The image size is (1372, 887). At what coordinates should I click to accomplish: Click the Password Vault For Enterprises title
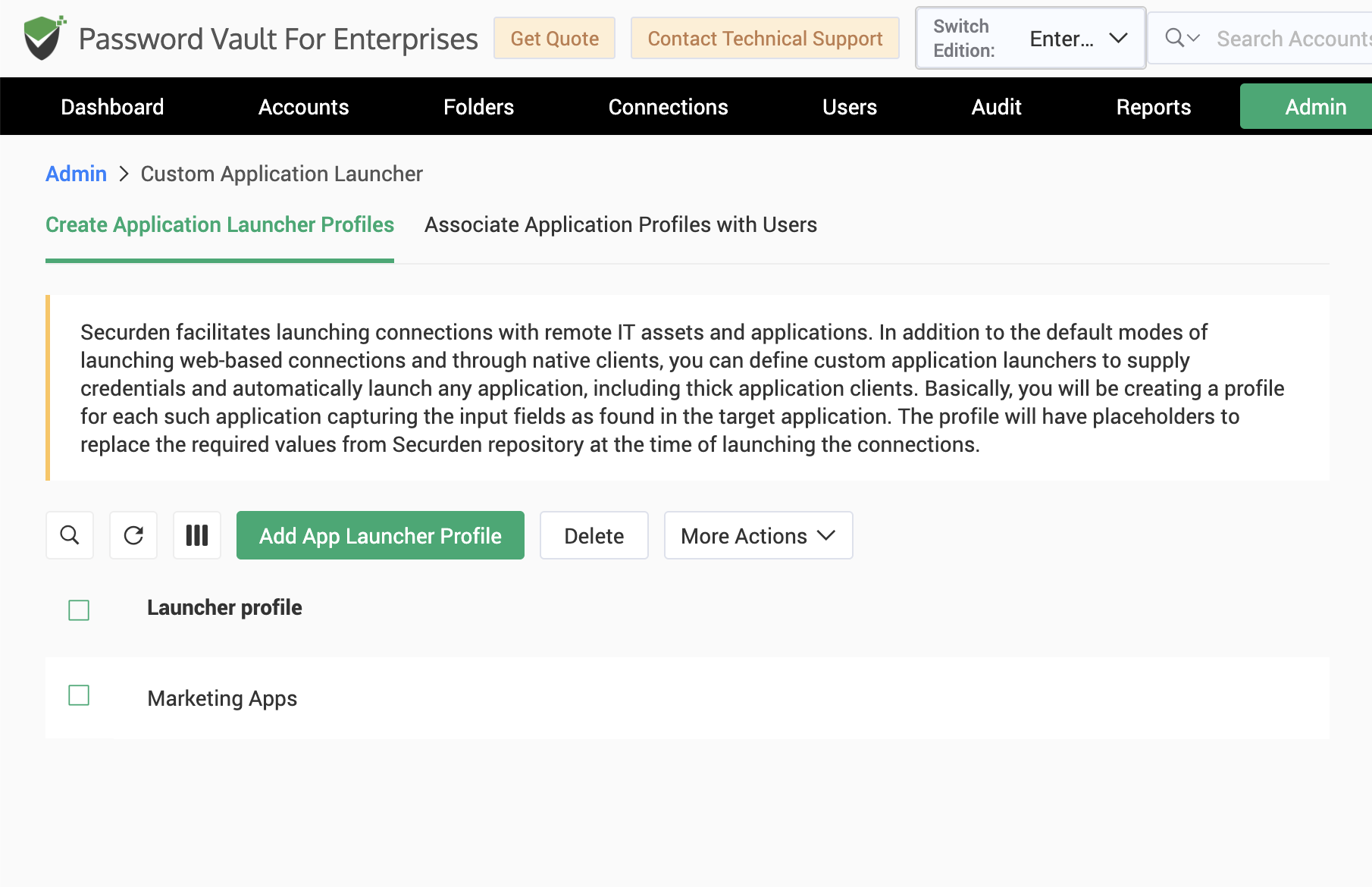tap(278, 39)
